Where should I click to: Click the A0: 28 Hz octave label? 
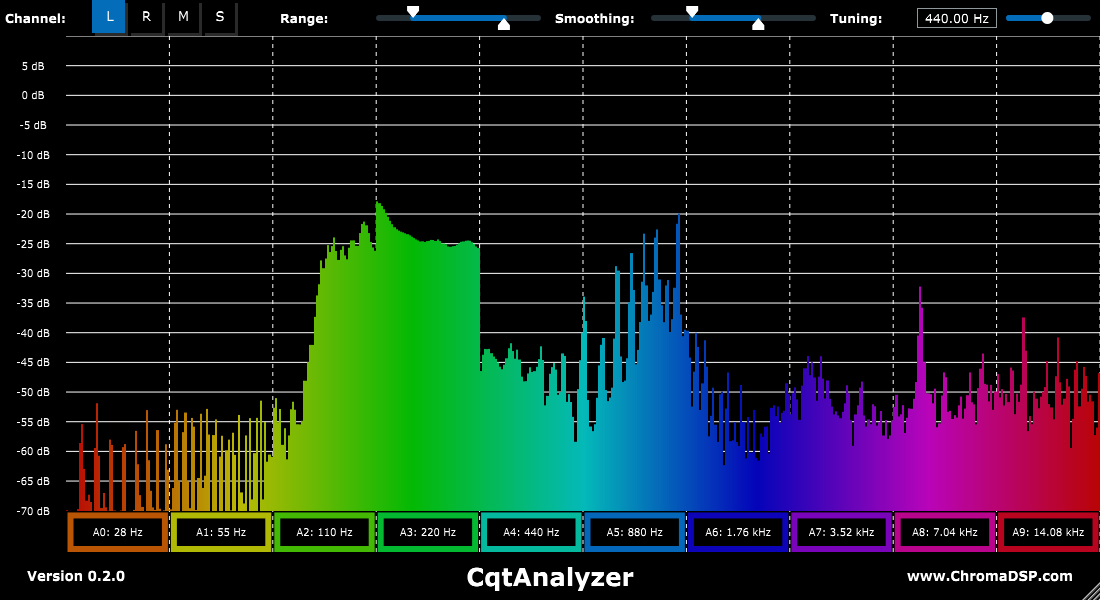[118, 532]
